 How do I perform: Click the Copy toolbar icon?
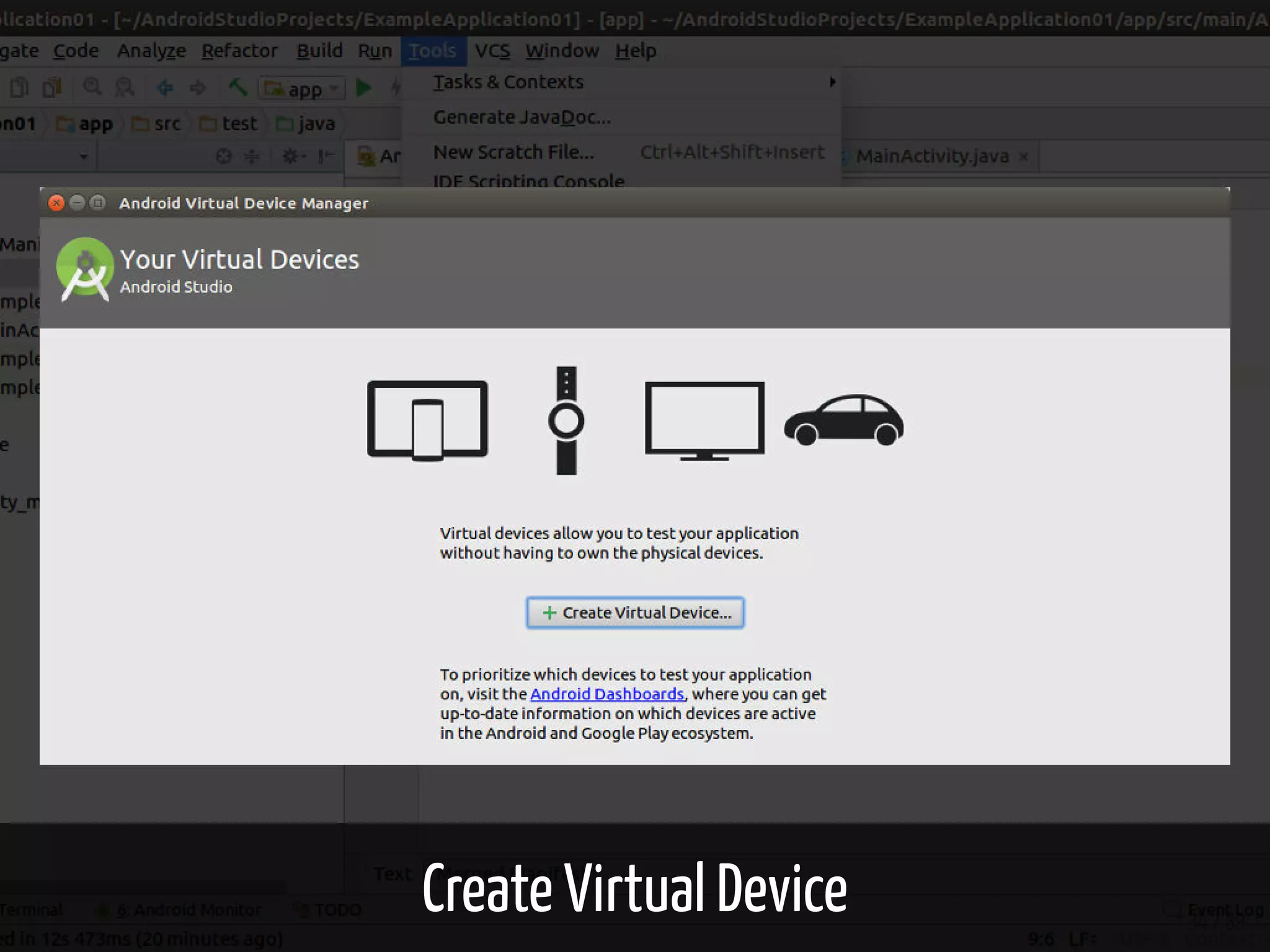coord(19,87)
